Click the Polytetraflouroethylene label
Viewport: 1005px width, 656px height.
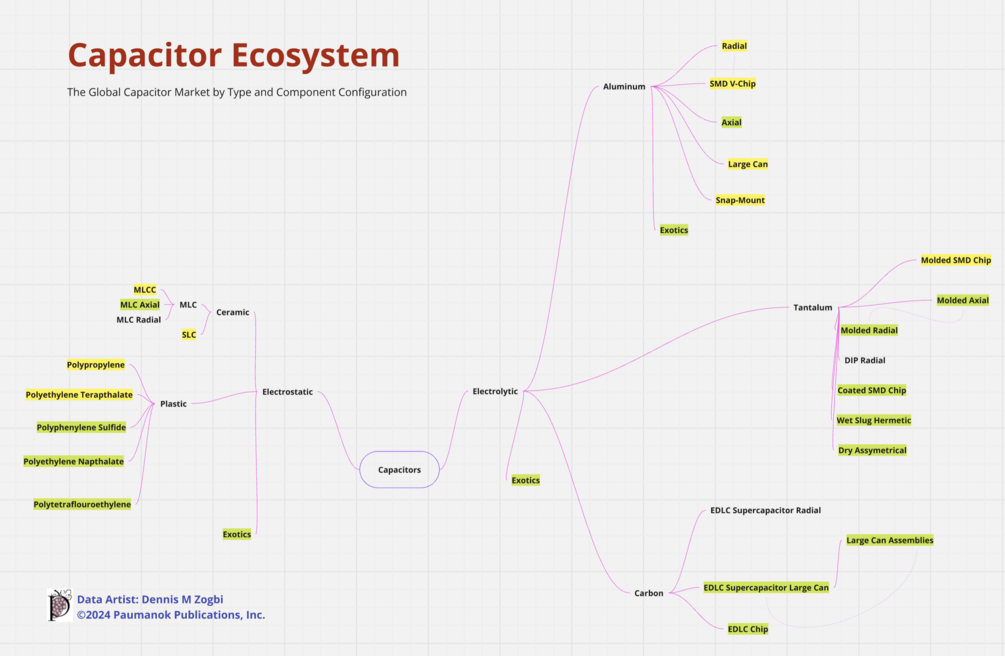click(82, 505)
